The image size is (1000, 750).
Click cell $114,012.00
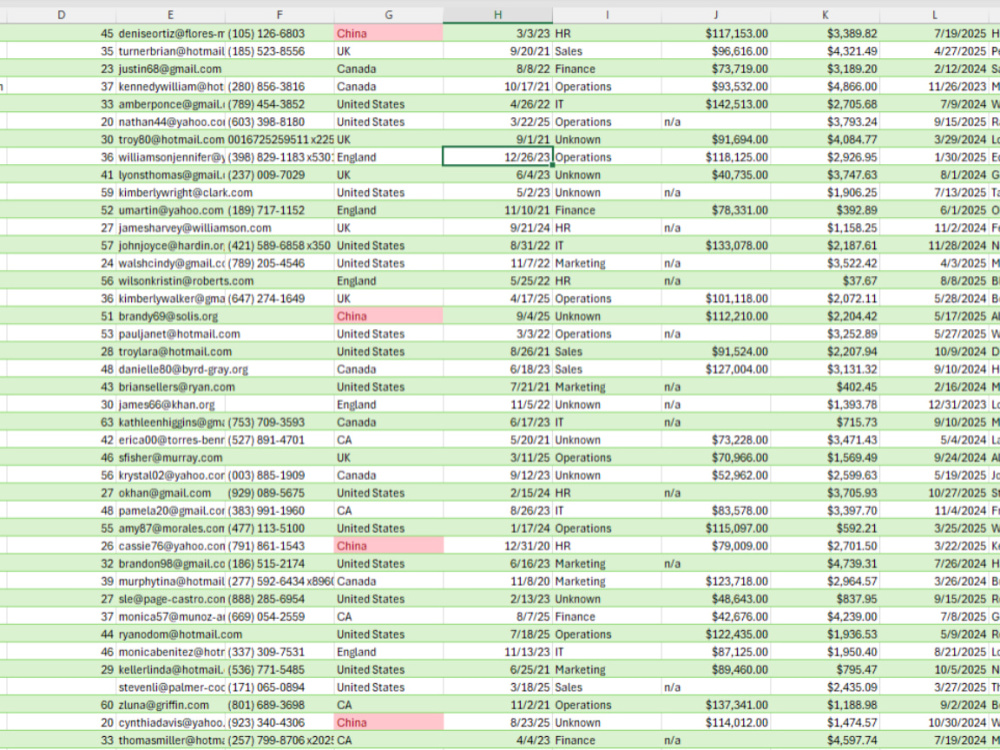tap(716, 723)
